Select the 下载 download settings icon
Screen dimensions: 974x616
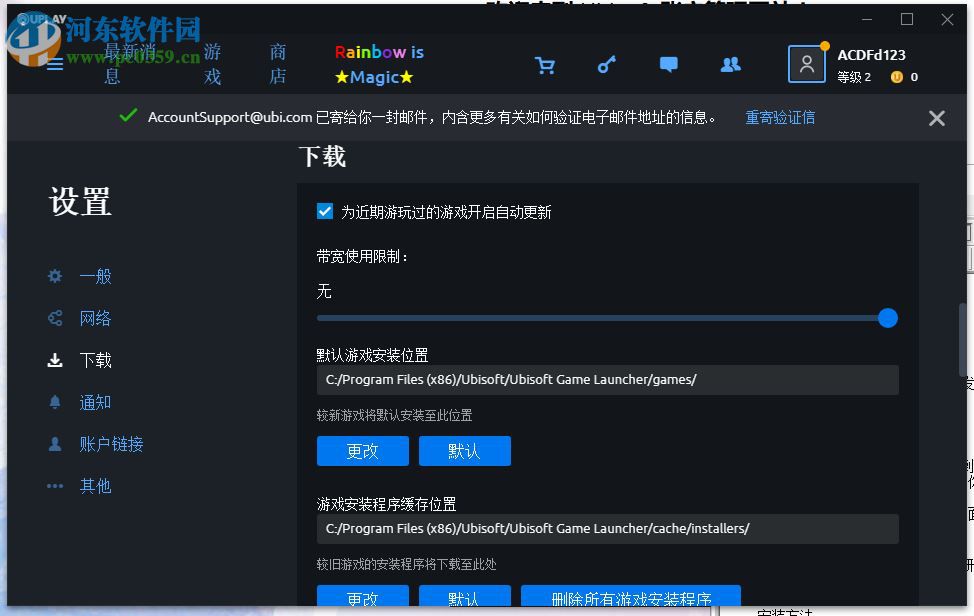coord(54,360)
